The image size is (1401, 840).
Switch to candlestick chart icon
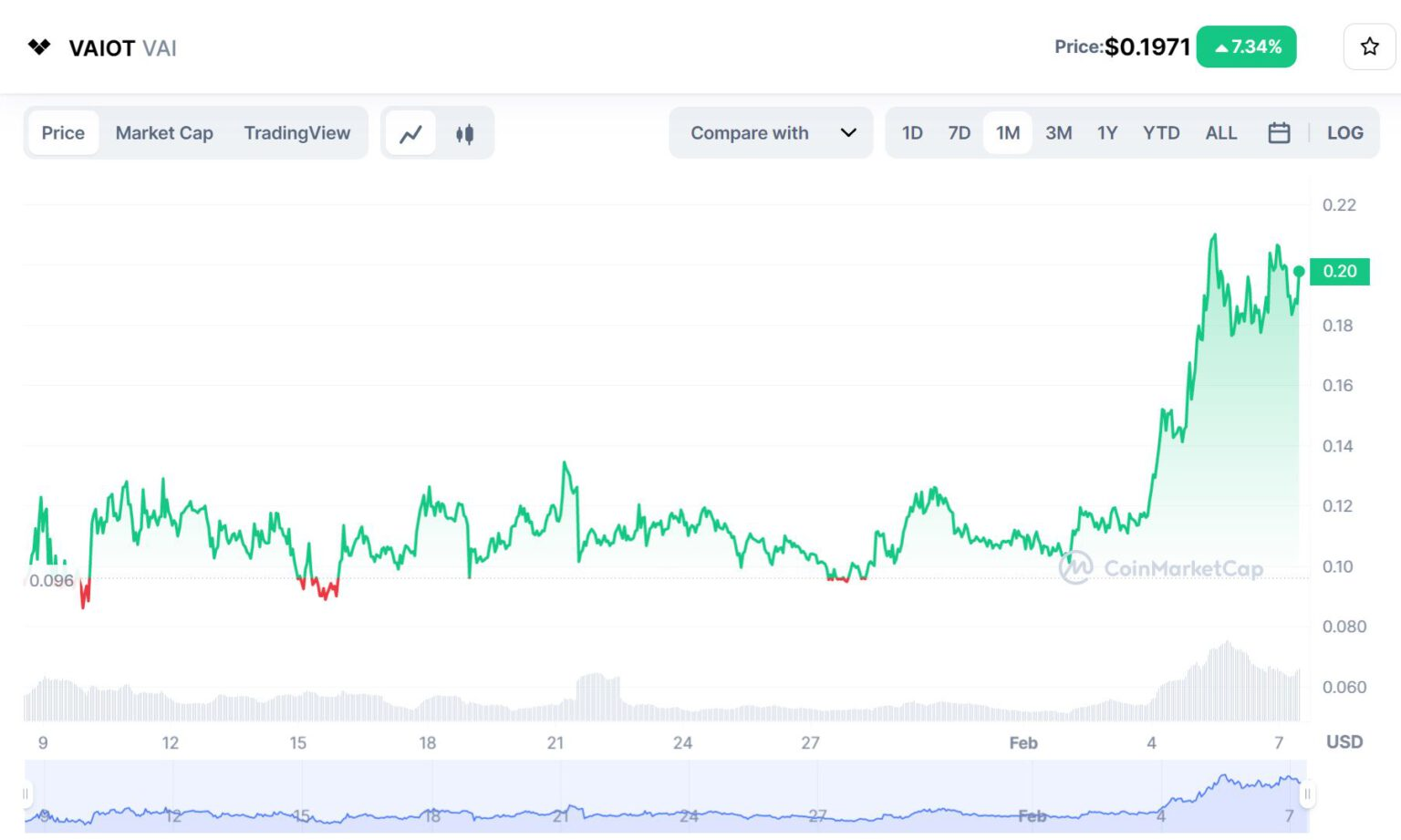pyautogui.click(x=464, y=133)
